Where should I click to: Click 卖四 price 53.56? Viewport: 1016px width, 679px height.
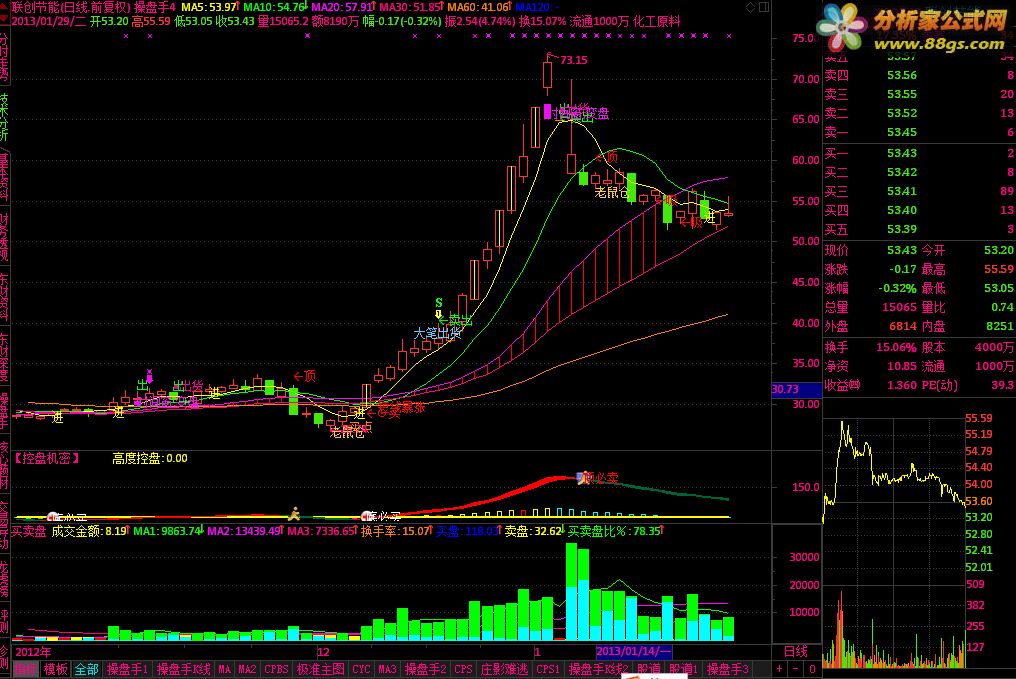coord(901,76)
